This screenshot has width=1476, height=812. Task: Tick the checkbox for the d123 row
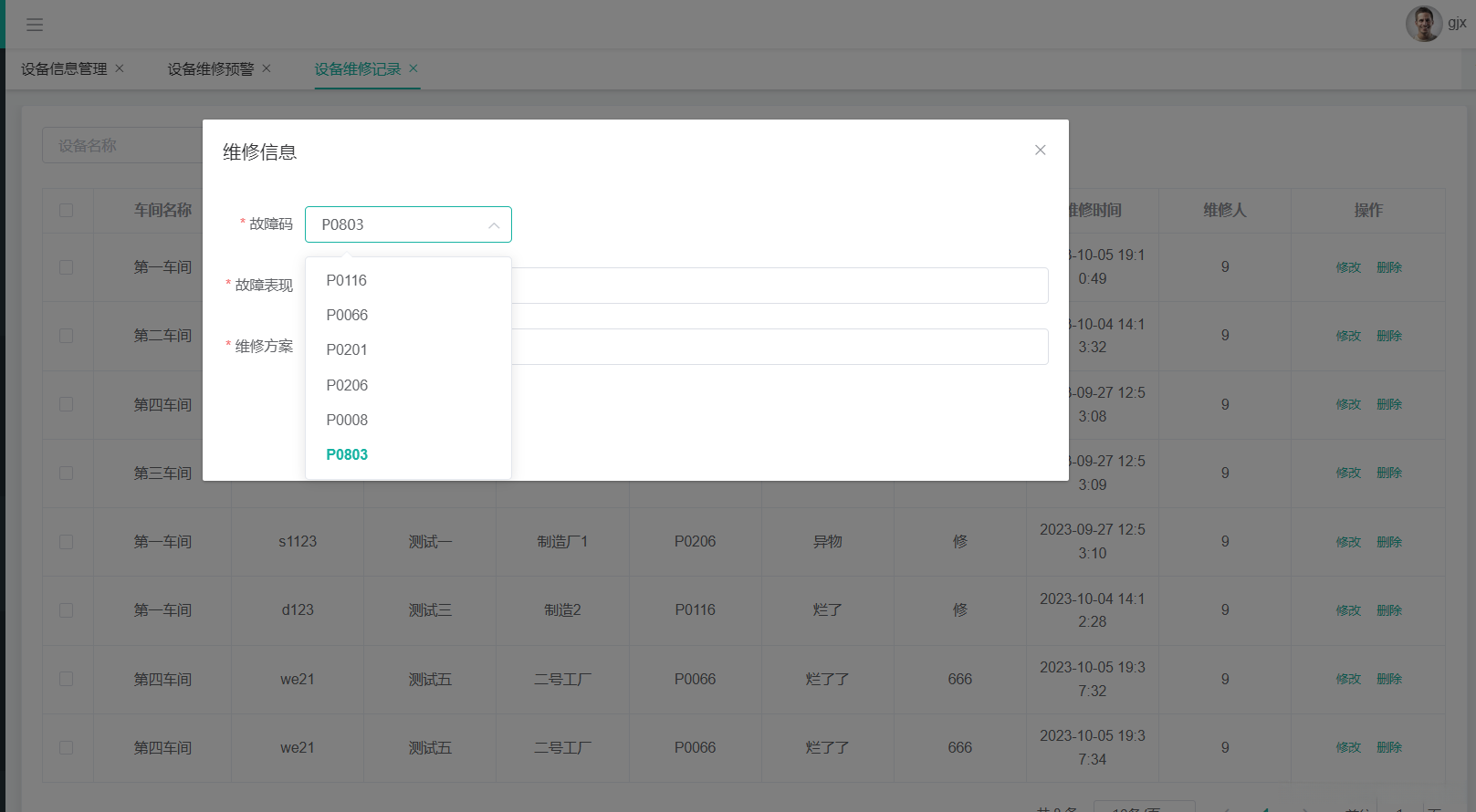pyautogui.click(x=67, y=610)
